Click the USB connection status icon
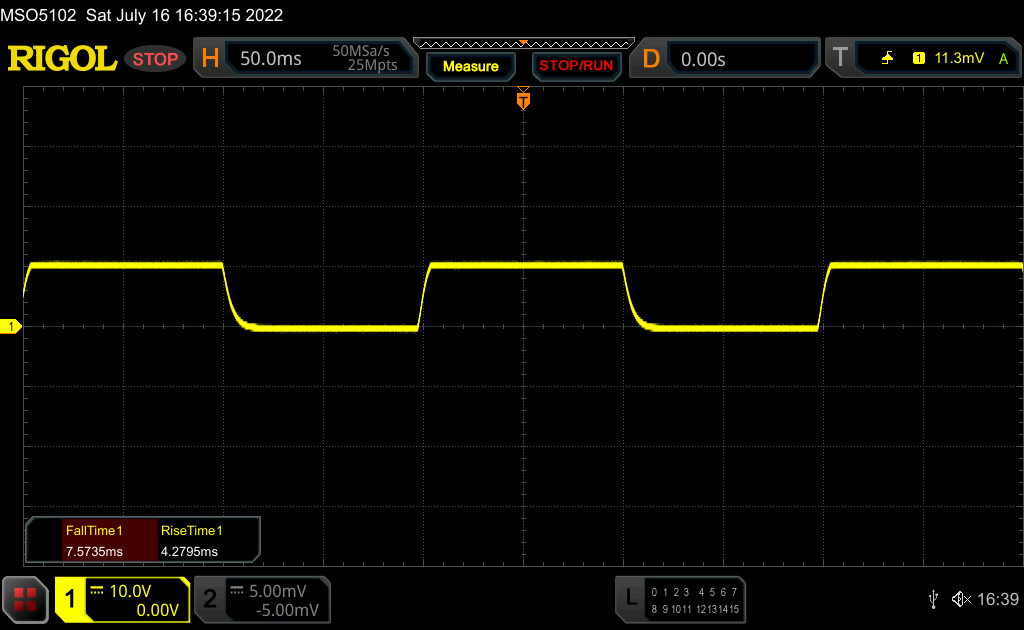Screen dimensions: 1024x630 pos(933,599)
